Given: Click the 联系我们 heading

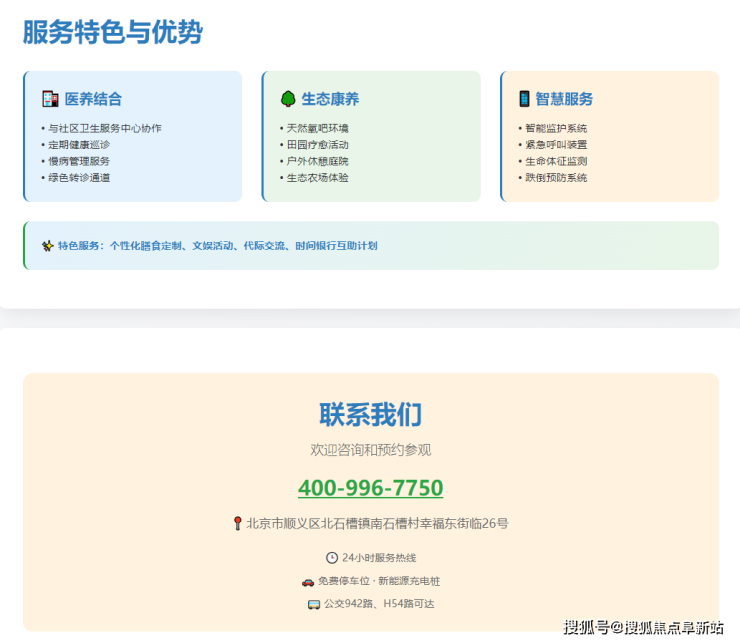Looking at the screenshot, I should coord(370,414).
